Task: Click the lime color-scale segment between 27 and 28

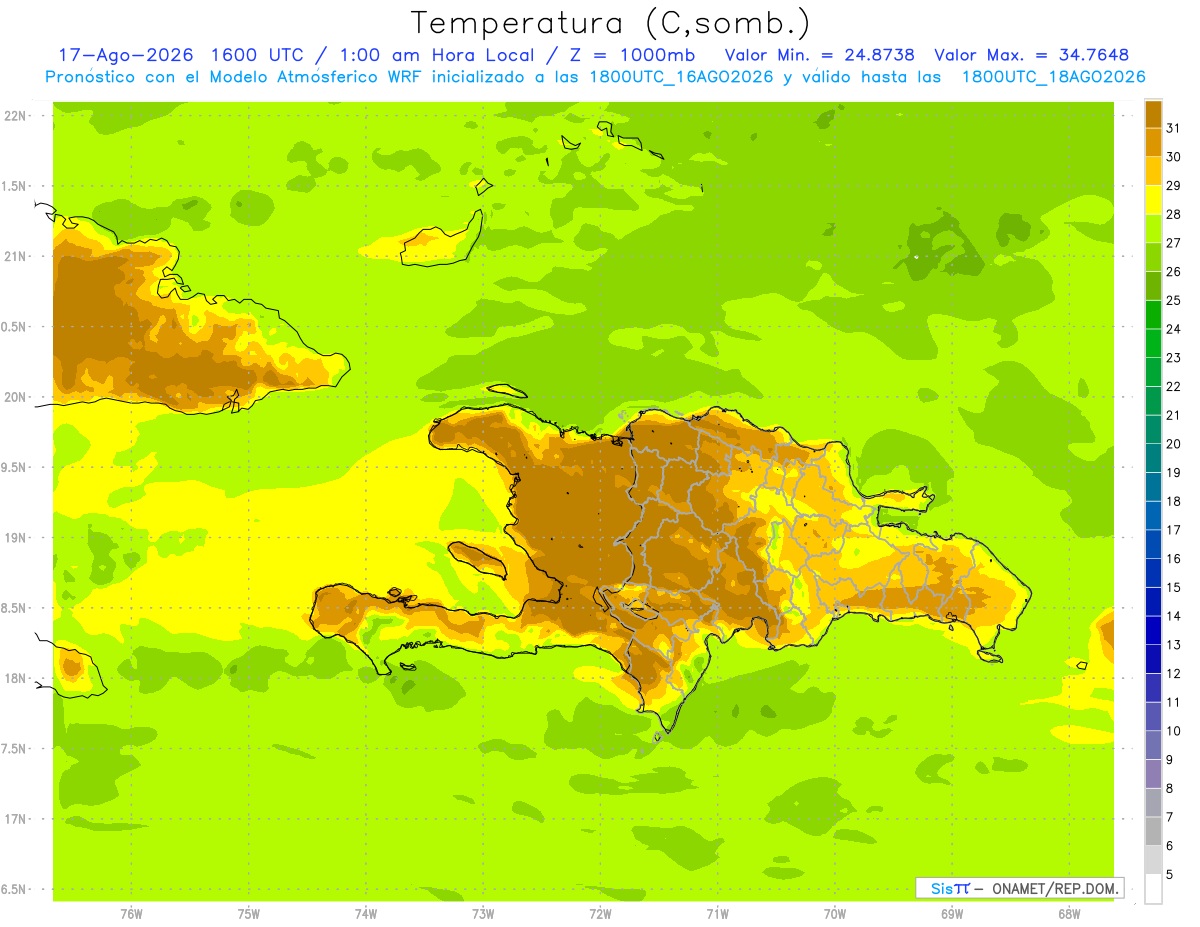Action: coord(1153,229)
